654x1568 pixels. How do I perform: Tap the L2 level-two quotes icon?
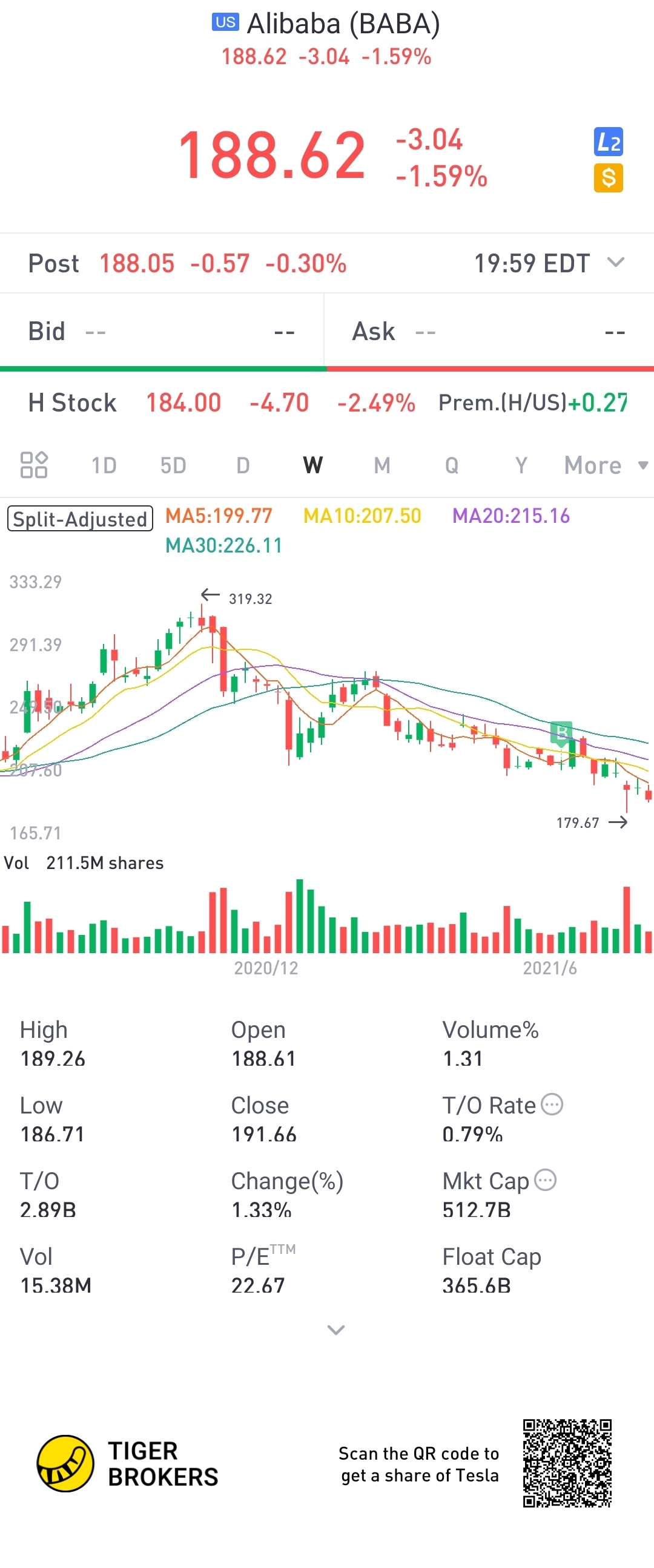coord(608,142)
